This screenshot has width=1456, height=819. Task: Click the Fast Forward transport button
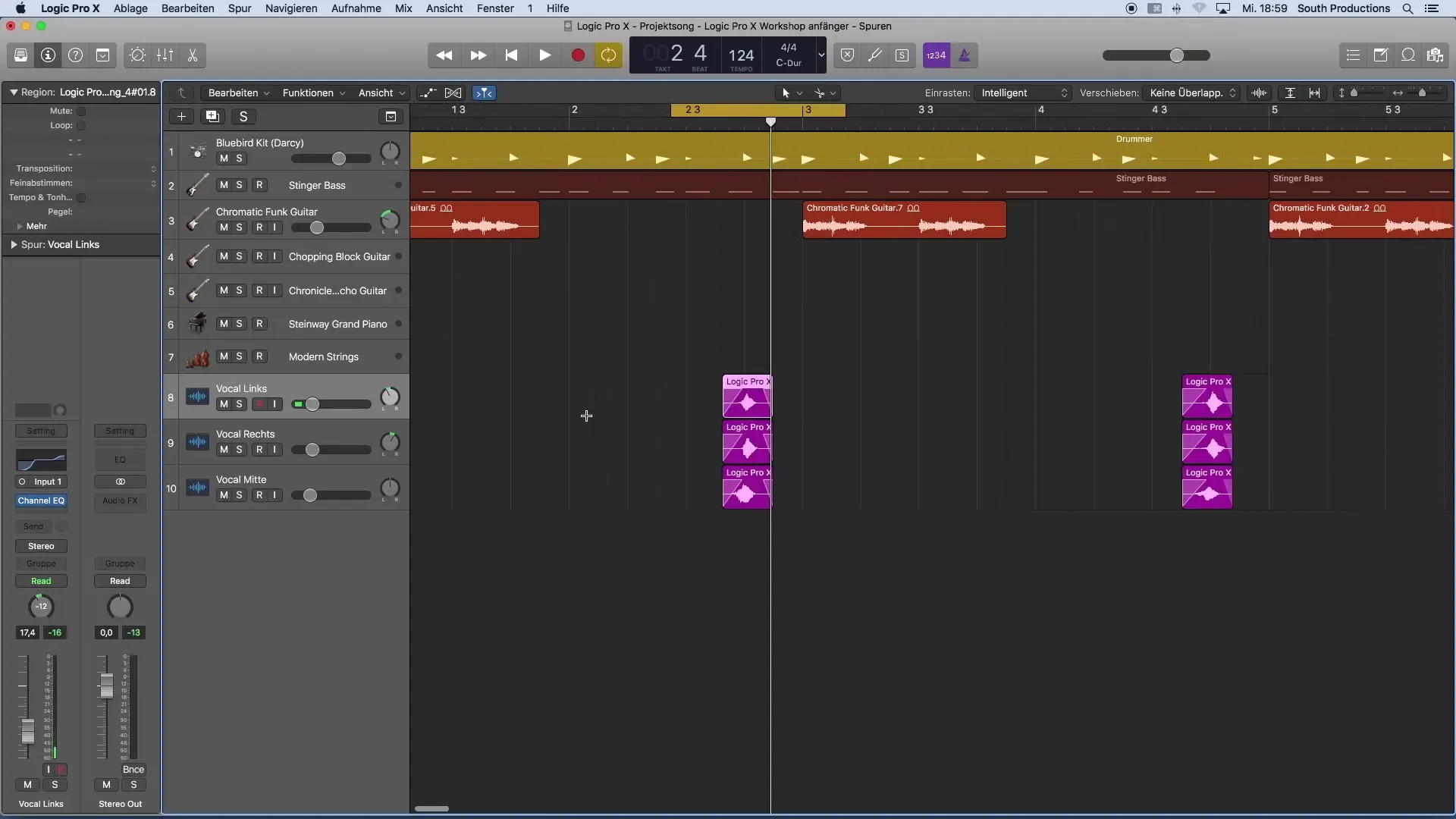[x=478, y=55]
